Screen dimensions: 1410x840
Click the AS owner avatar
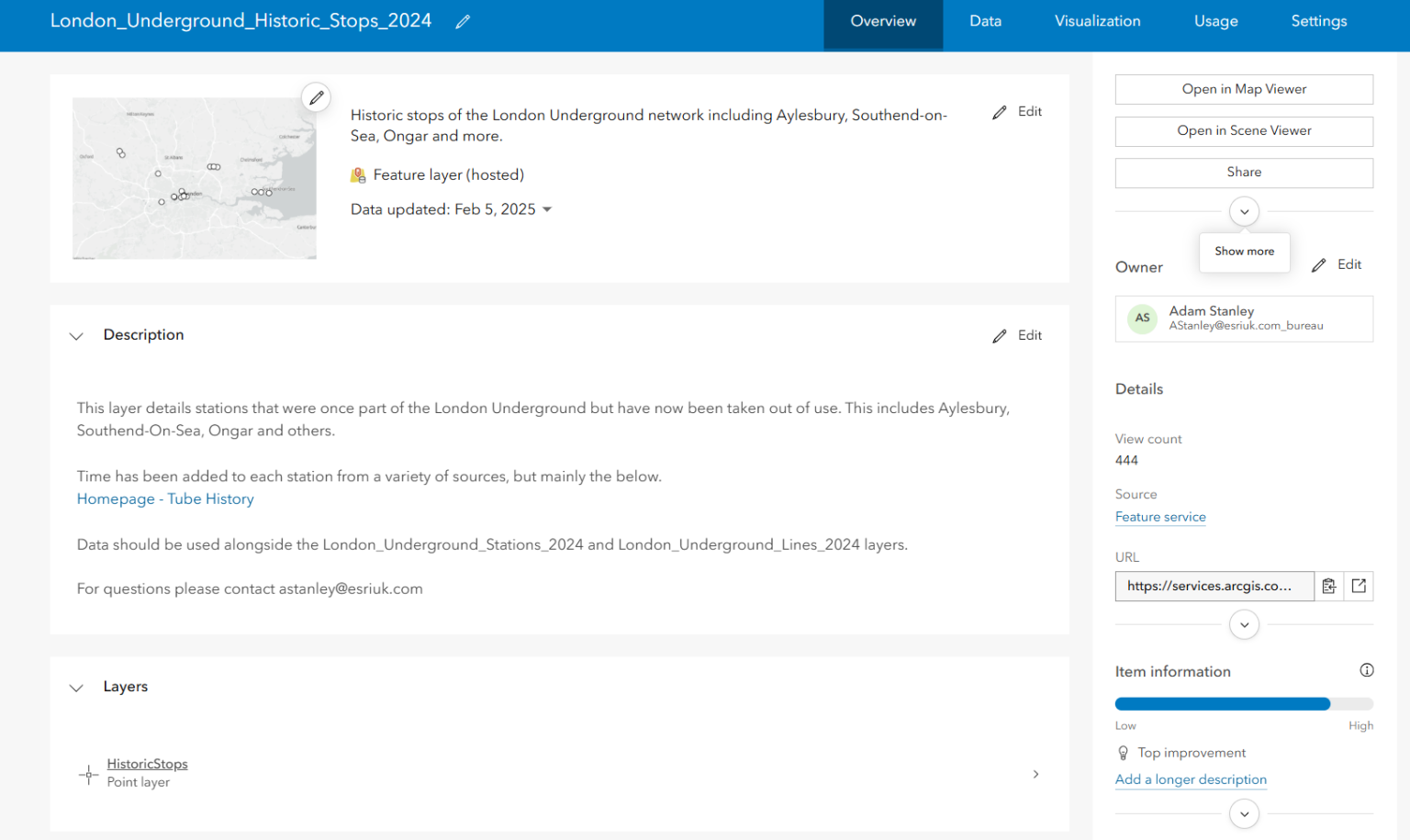point(1142,319)
